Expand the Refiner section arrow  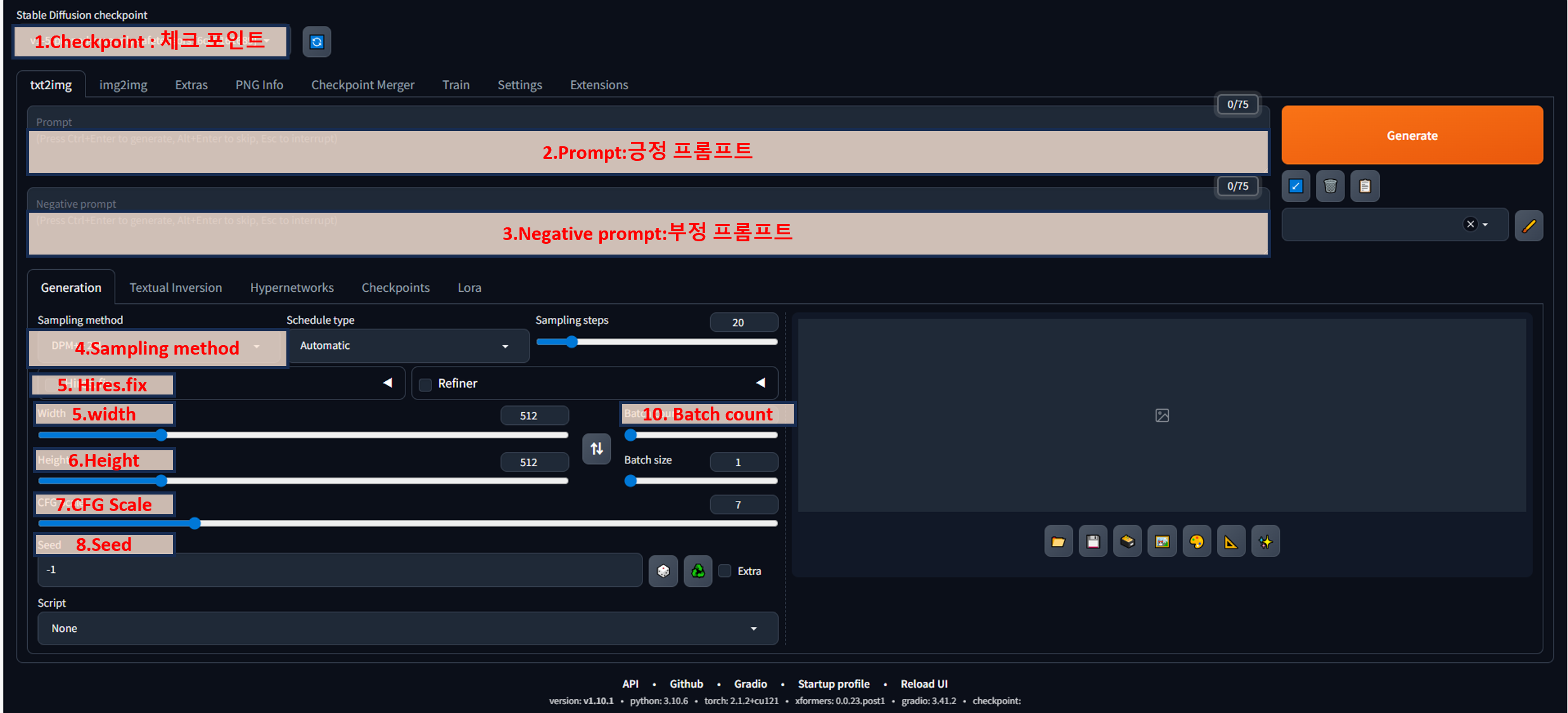tap(760, 383)
